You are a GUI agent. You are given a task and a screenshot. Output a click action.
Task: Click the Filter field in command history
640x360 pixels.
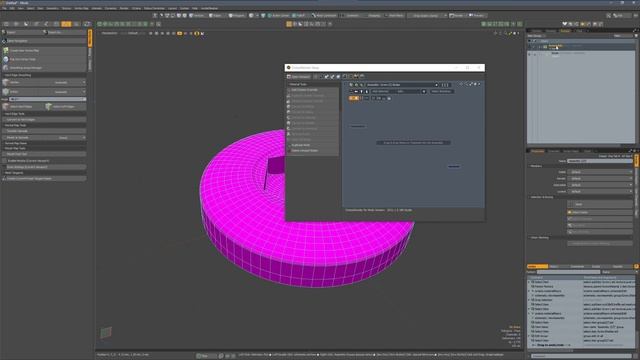tap(568, 272)
